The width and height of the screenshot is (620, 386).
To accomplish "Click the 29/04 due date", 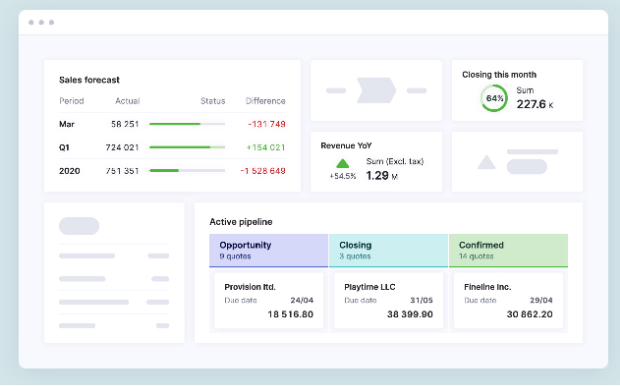I will (541, 300).
